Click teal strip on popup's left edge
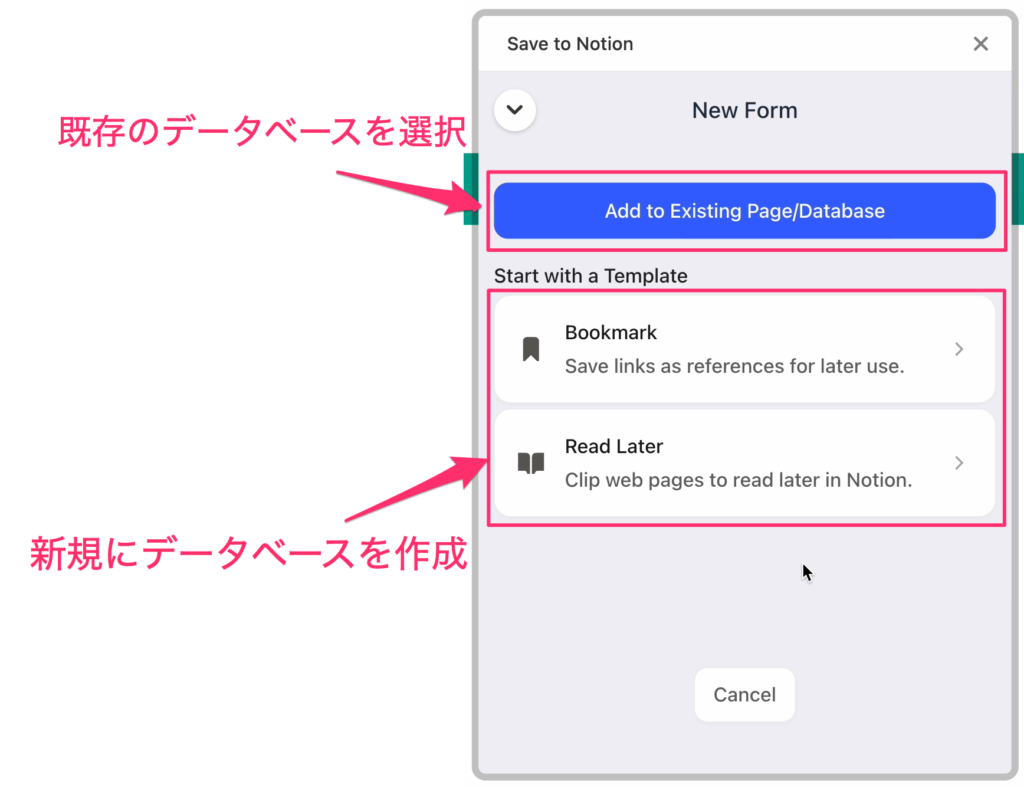1024x787 pixels. (470, 189)
